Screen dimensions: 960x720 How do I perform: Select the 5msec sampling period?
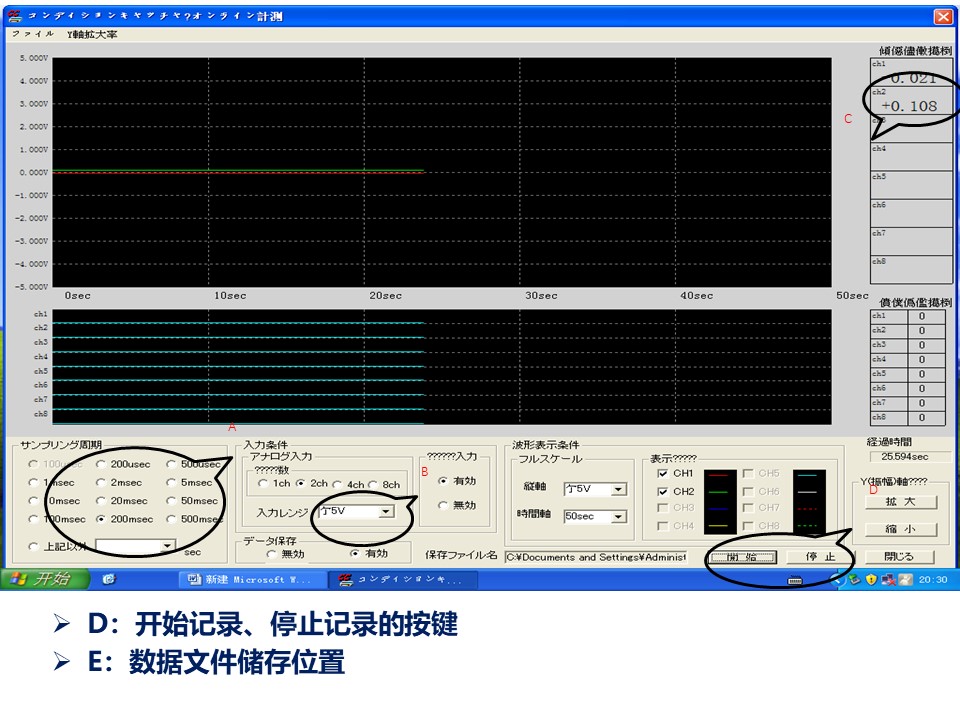(171, 482)
